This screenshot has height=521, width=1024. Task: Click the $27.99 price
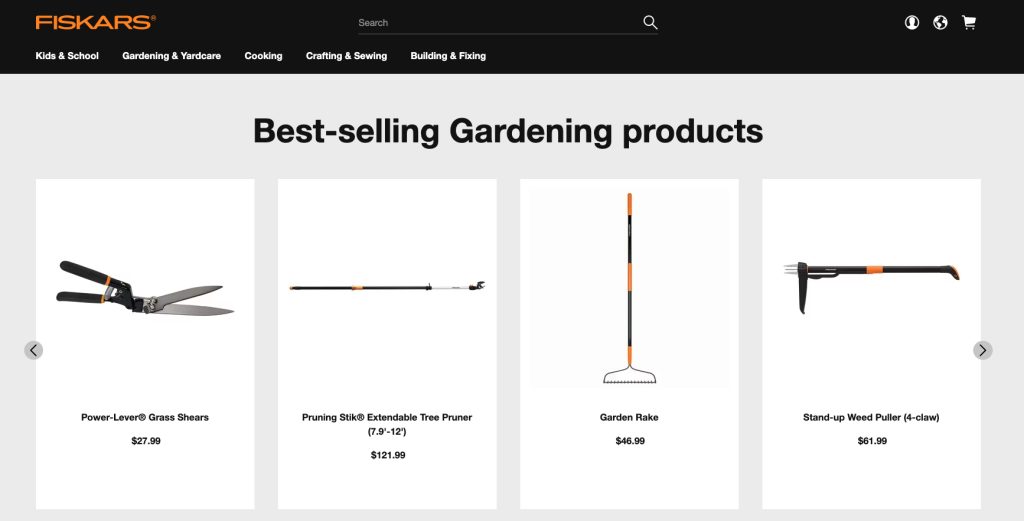tap(146, 441)
